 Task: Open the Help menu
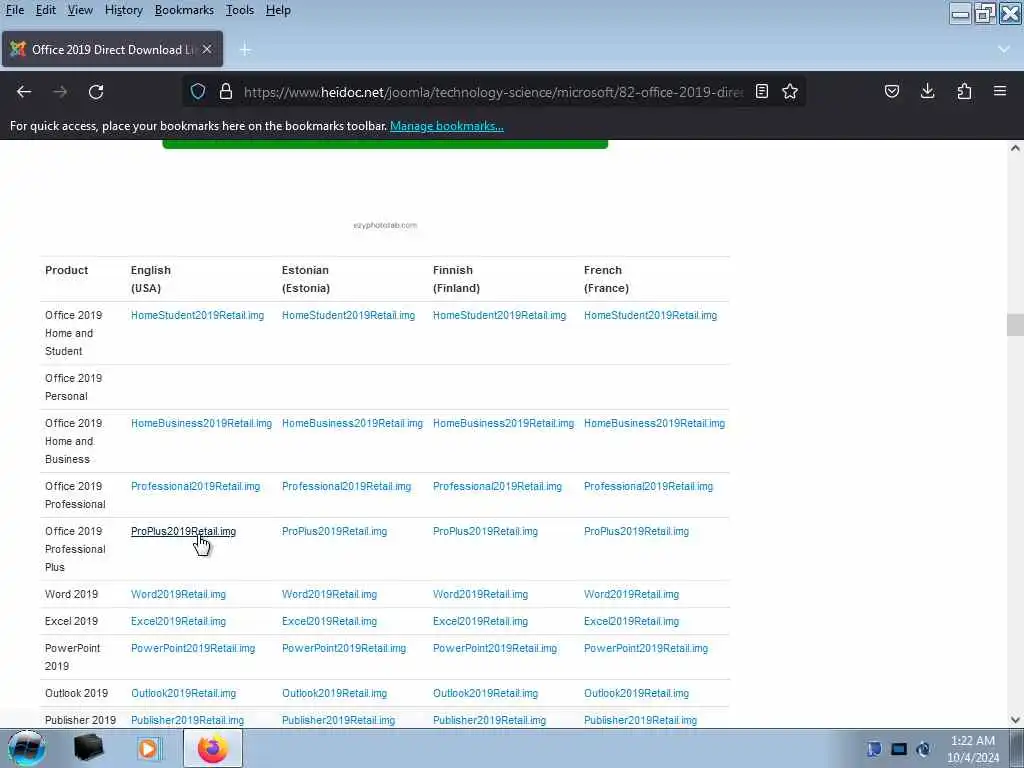pos(278,10)
